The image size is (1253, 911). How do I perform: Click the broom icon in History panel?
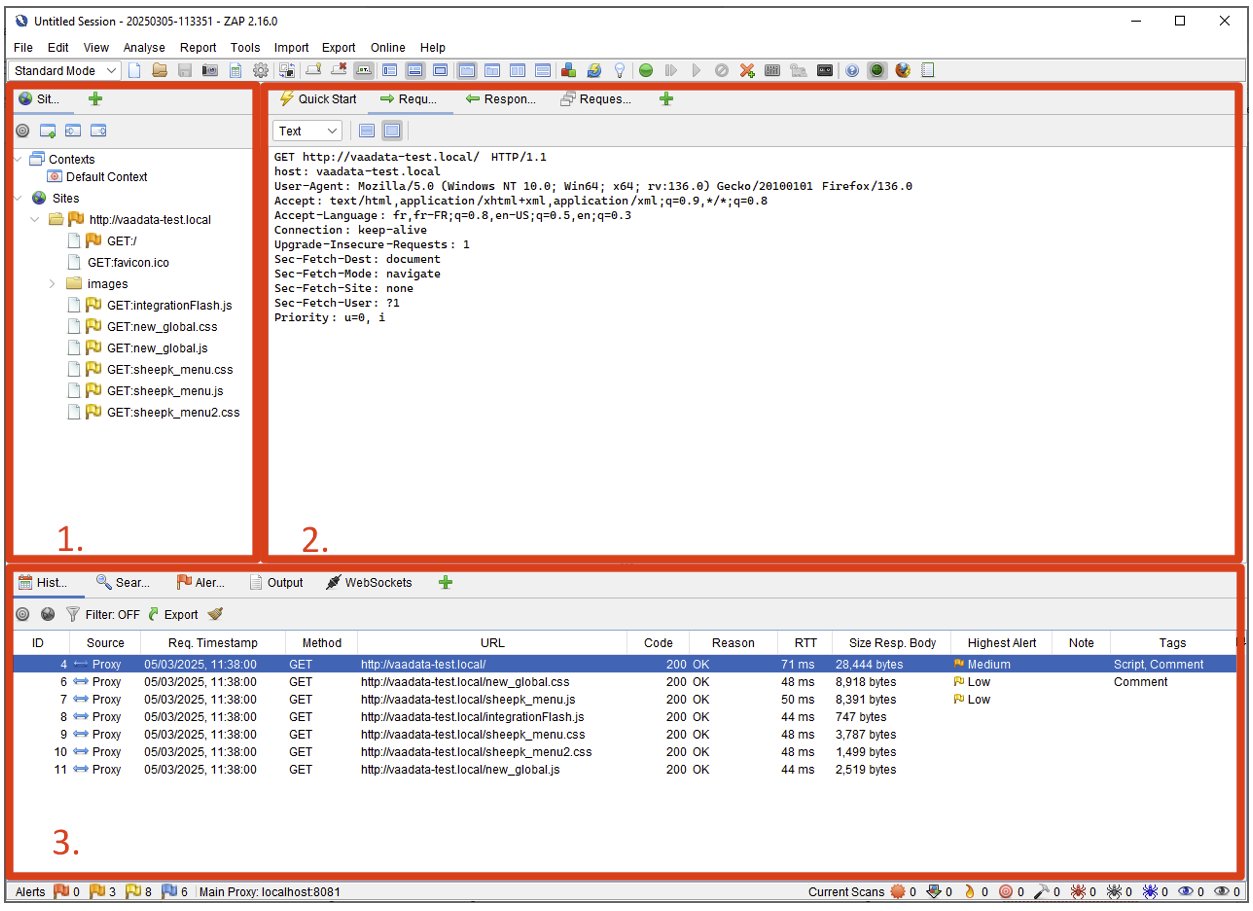(x=215, y=615)
